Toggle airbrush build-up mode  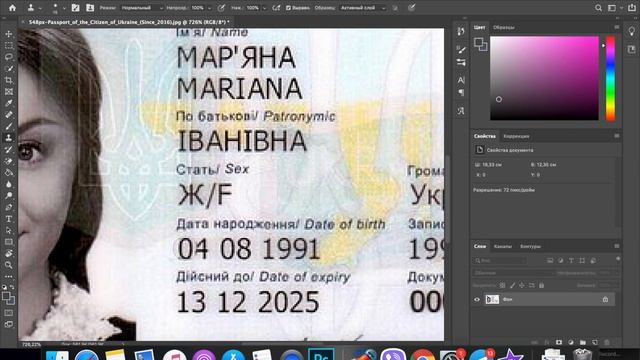(276, 8)
